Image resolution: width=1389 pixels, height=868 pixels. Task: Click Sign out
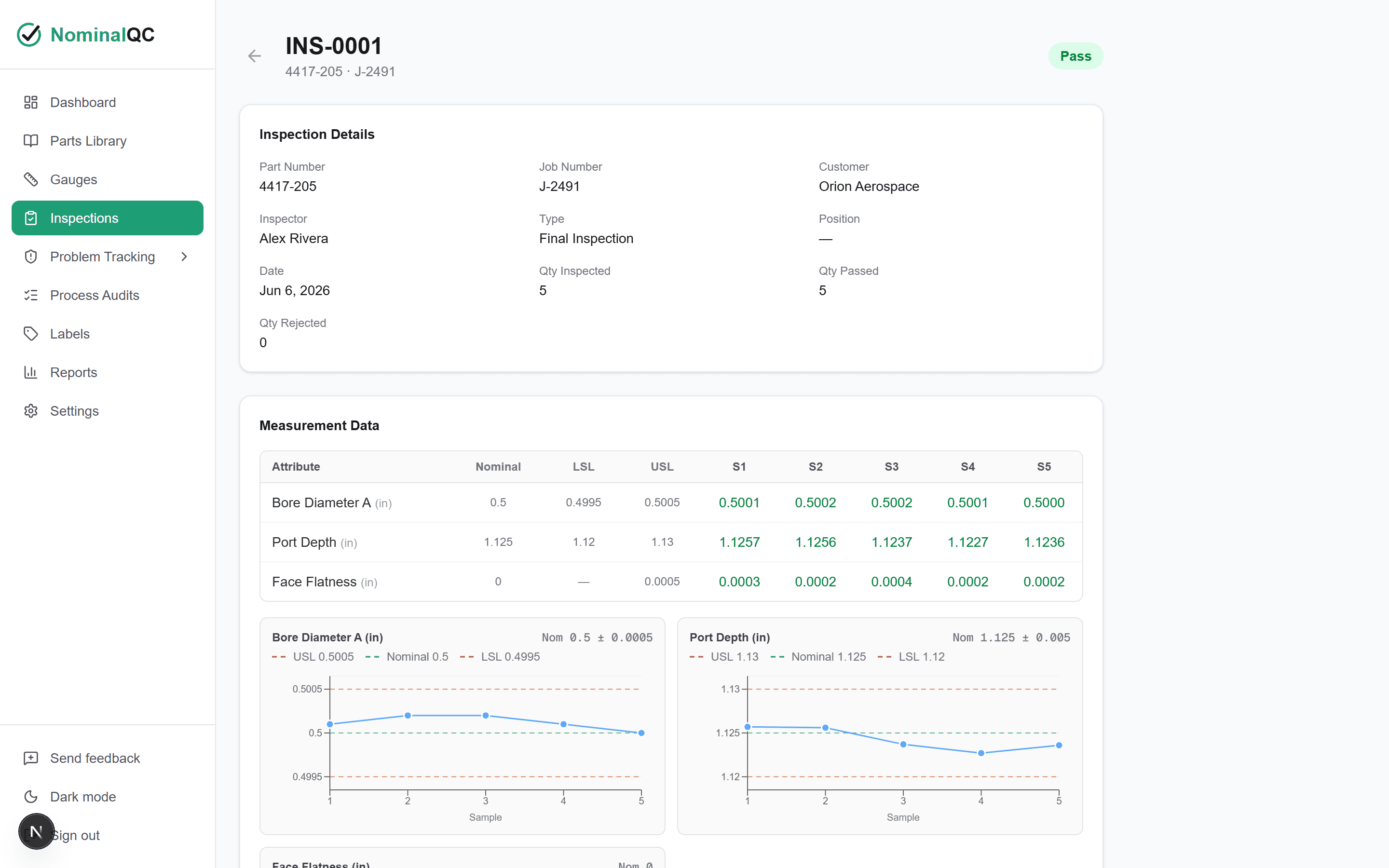(75, 835)
